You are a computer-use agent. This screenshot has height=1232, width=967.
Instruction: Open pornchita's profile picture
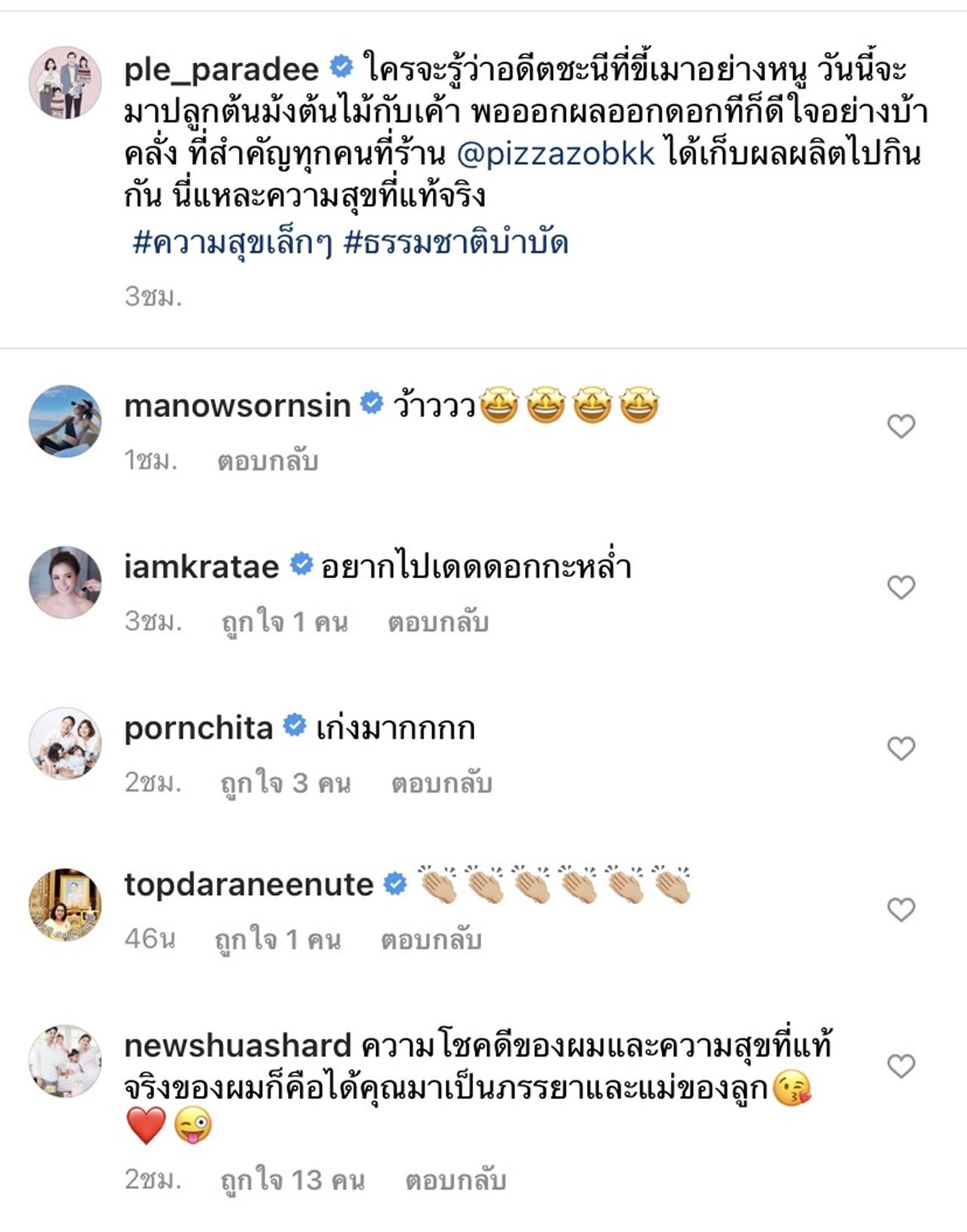tap(65, 743)
